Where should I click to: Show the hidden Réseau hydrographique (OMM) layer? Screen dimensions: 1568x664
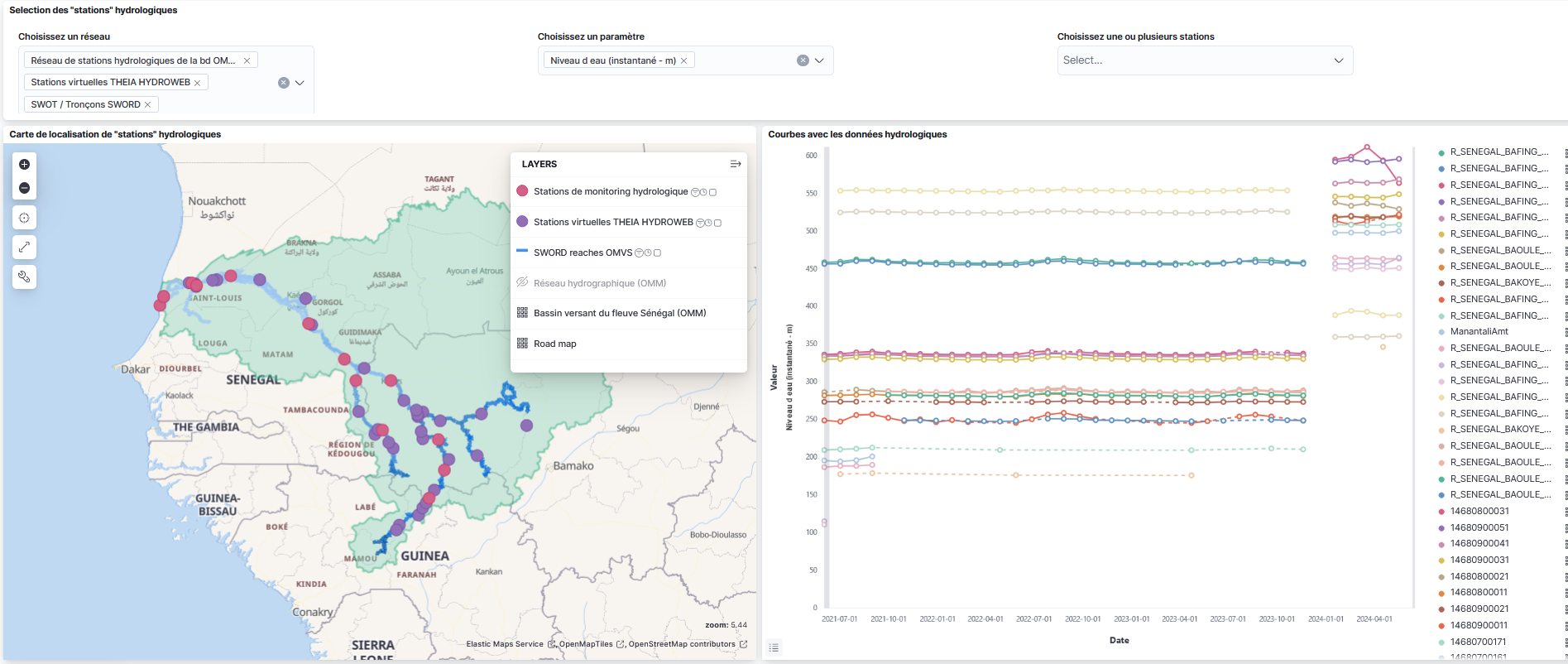pyautogui.click(x=522, y=282)
